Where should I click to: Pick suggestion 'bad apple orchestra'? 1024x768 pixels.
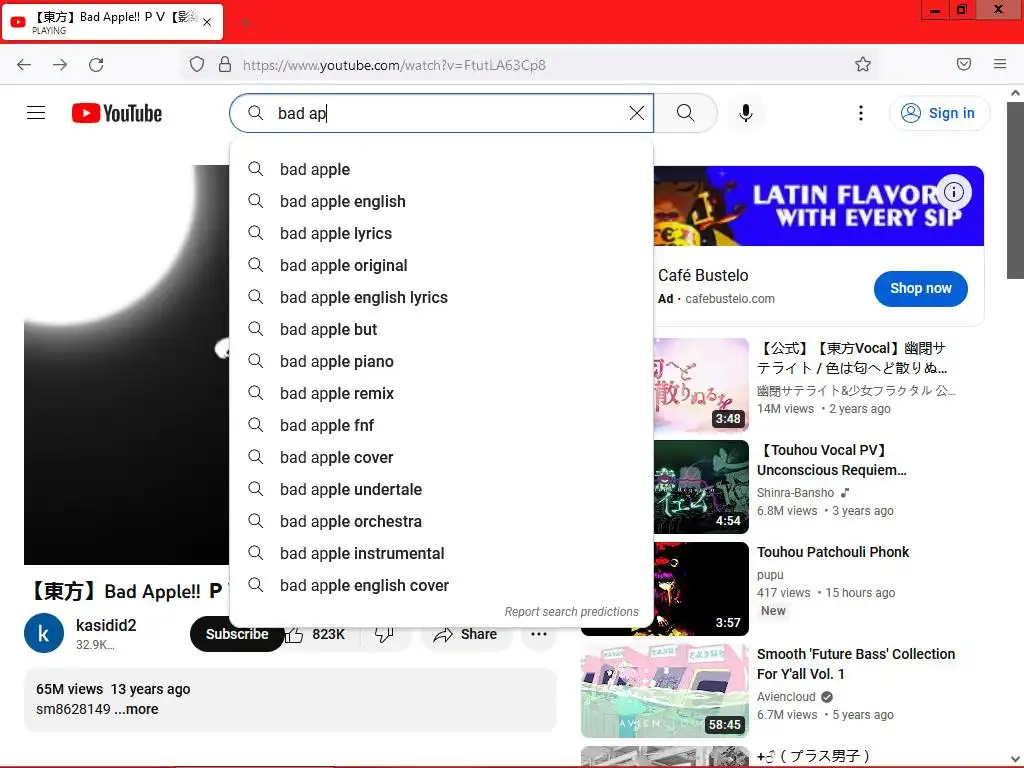click(x=441, y=521)
